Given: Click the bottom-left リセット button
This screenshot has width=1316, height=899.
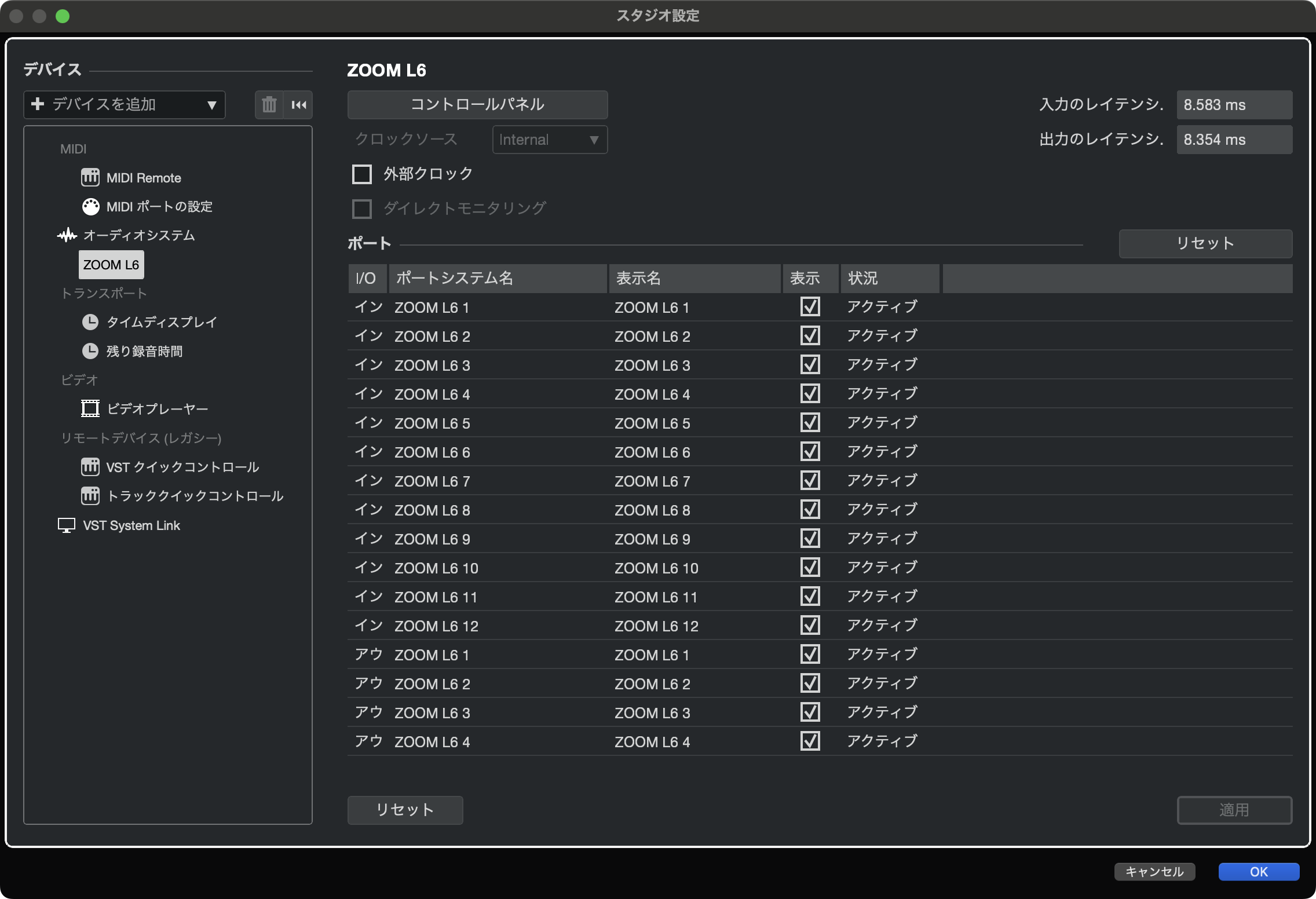Looking at the screenshot, I should pos(405,810).
